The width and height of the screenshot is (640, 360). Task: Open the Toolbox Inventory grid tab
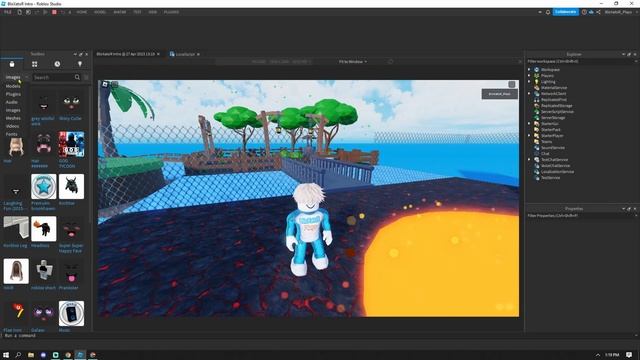tap(35, 64)
